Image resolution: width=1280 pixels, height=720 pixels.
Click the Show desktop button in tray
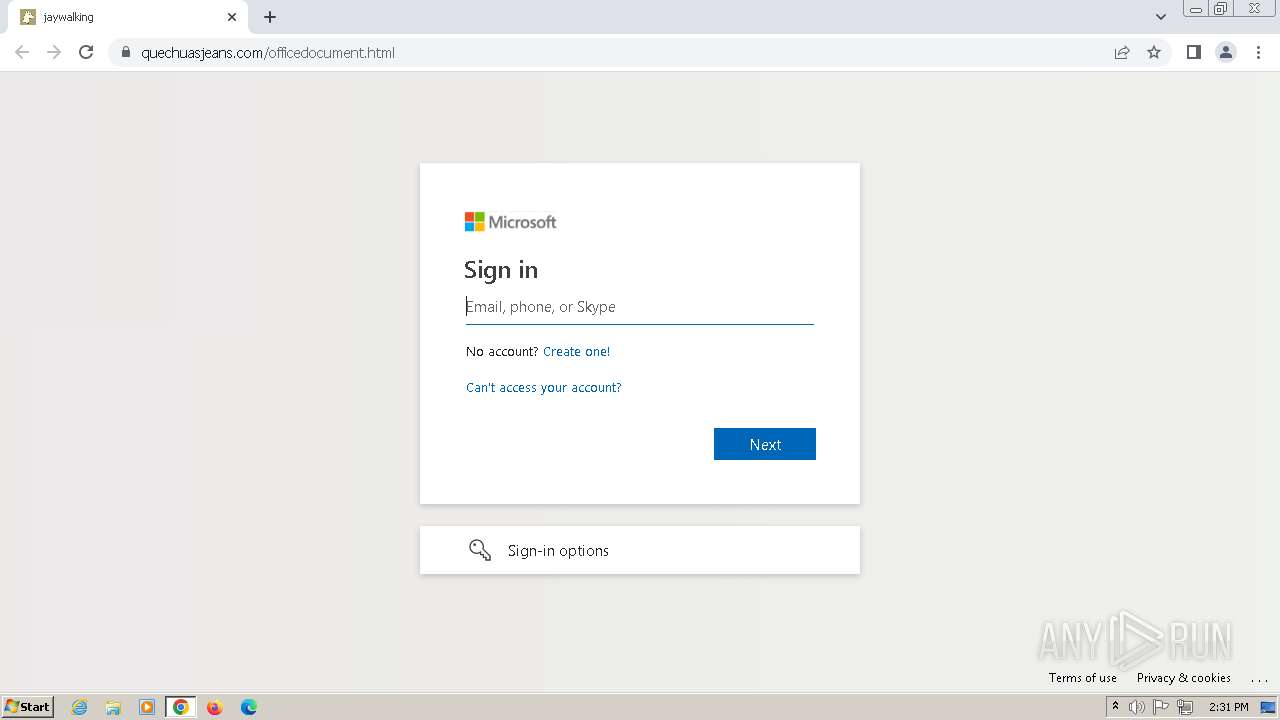point(1268,707)
